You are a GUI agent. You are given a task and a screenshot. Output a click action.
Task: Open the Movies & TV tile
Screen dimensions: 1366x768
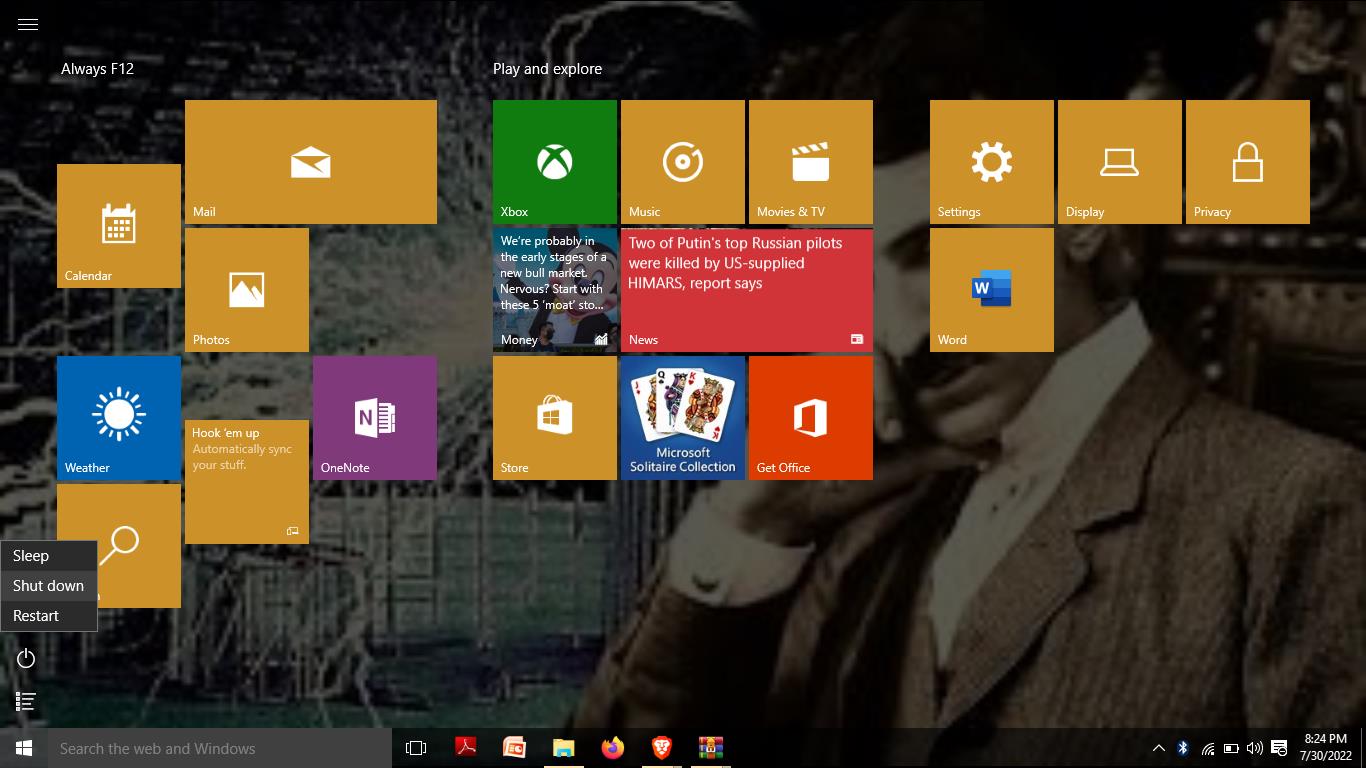coord(811,162)
